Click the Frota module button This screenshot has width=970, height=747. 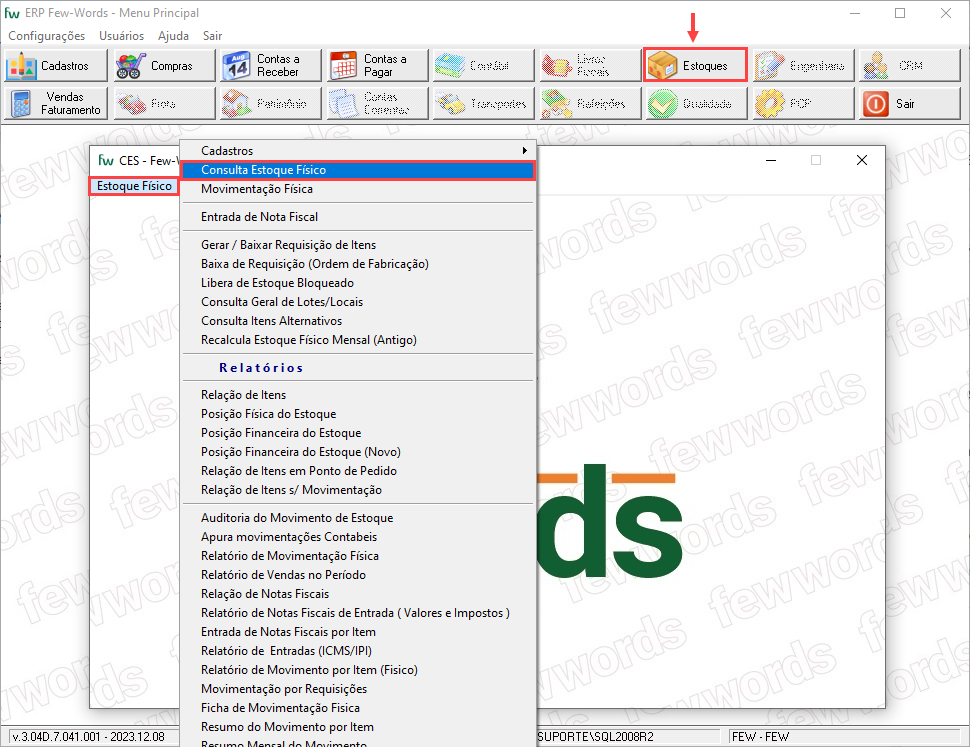click(165, 103)
